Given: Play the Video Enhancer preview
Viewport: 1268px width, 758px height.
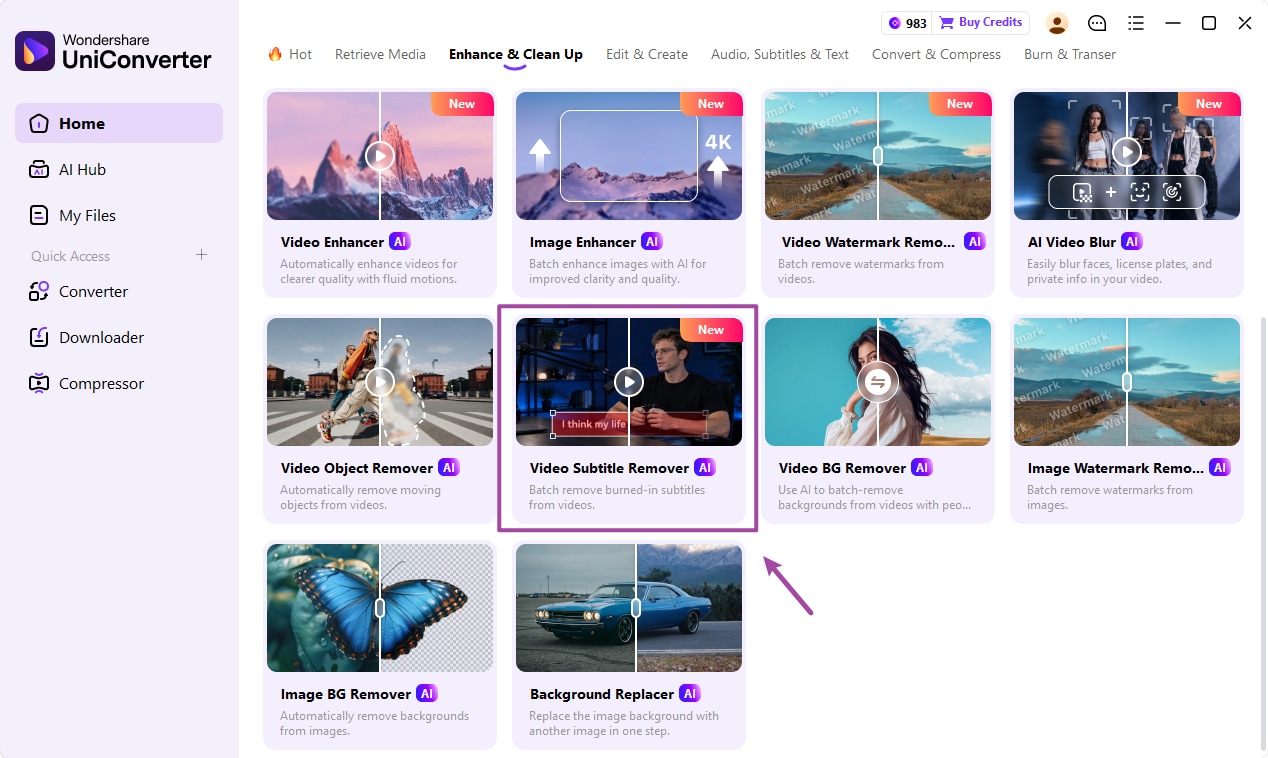Looking at the screenshot, I should pyautogui.click(x=380, y=155).
